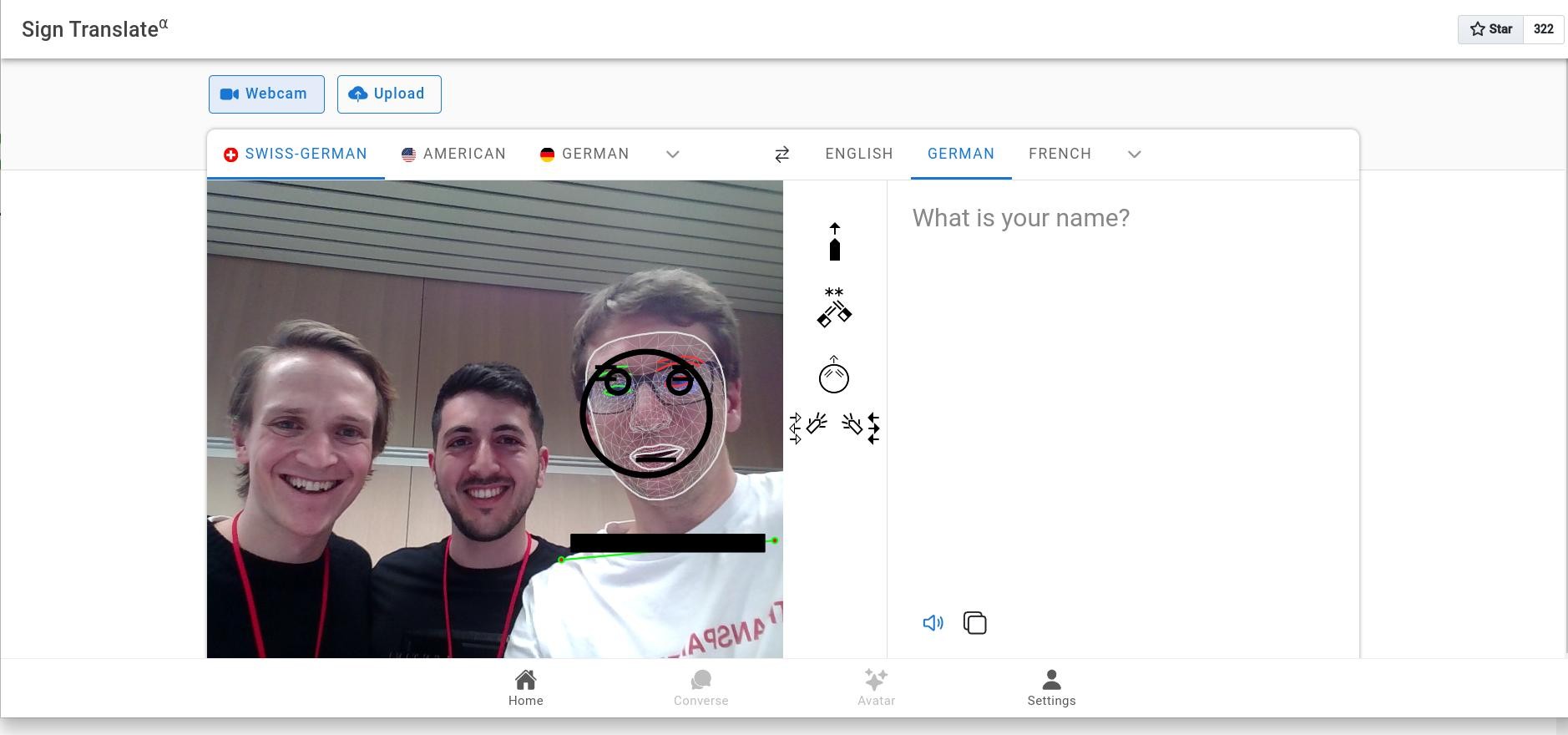Screen dimensions: 1568x735
Task: Click the Sign Translate title
Action: [x=94, y=28]
